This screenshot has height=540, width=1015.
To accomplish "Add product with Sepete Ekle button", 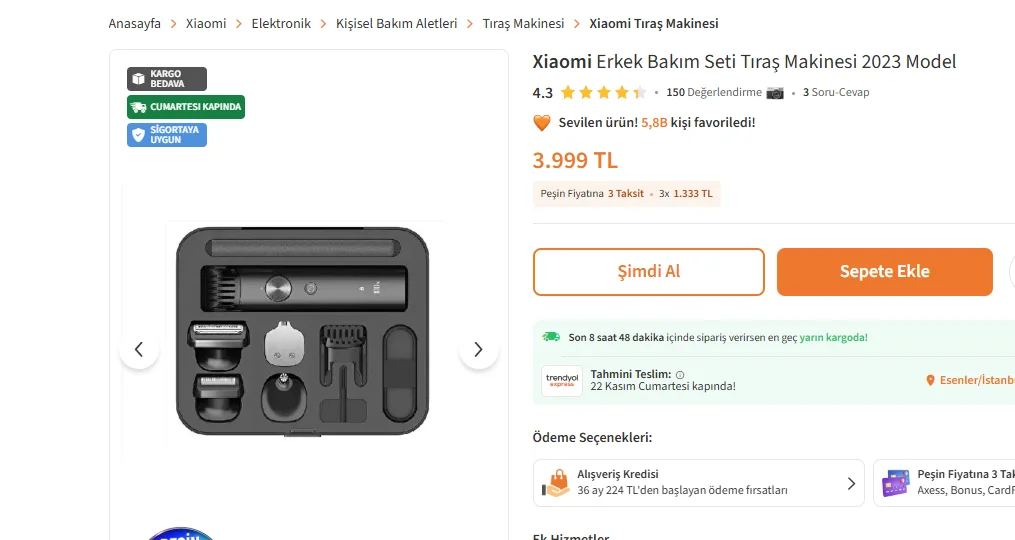I will (x=884, y=272).
